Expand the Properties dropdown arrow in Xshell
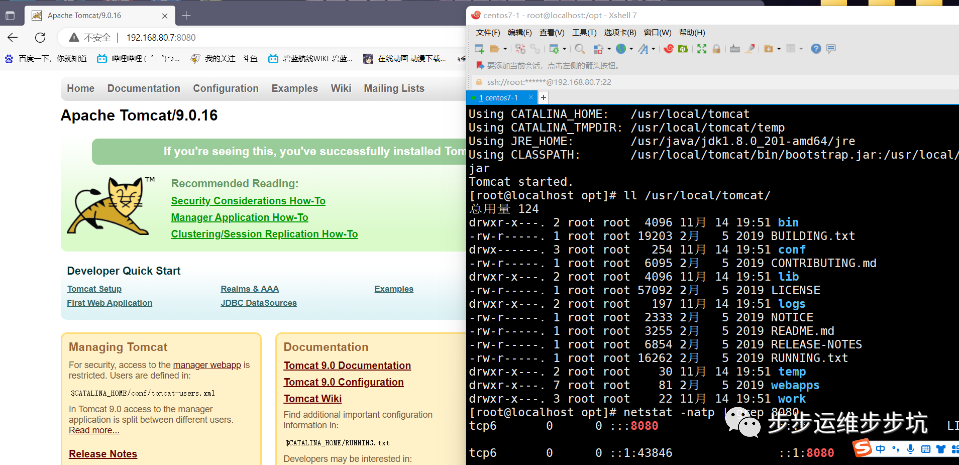959x465 pixels. (x=565, y=49)
